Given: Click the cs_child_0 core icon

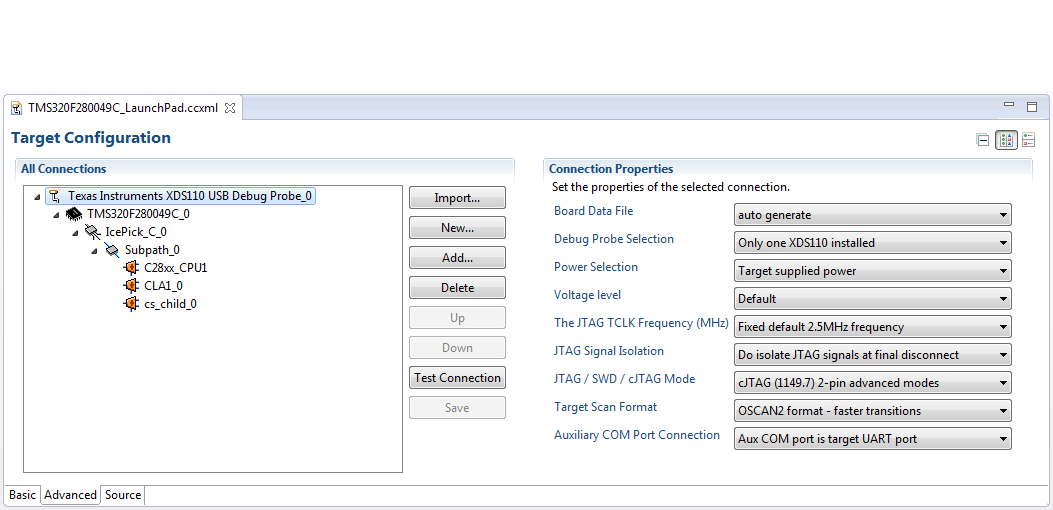Looking at the screenshot, I should pos(131,304).
